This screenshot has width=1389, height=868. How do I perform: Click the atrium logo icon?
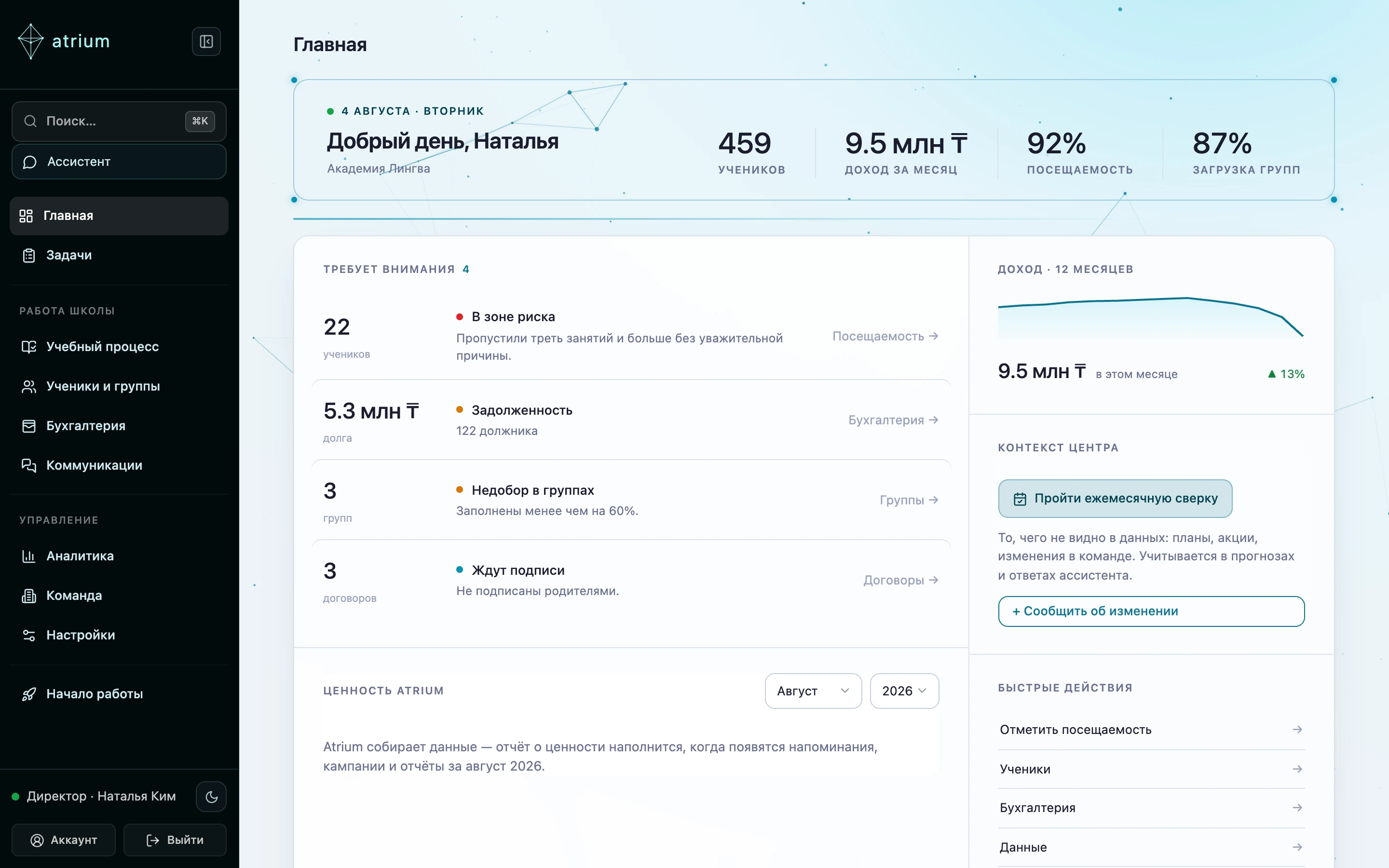[x=30, y=41]
